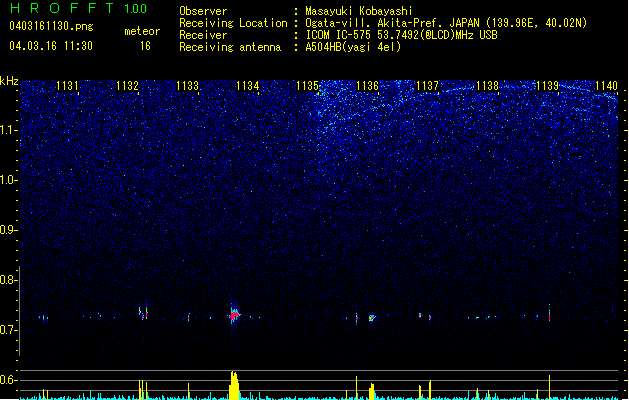Click the HROFFT program title
Image resolution: width=629 pixels, height=400 pixels.
[62, 8]
